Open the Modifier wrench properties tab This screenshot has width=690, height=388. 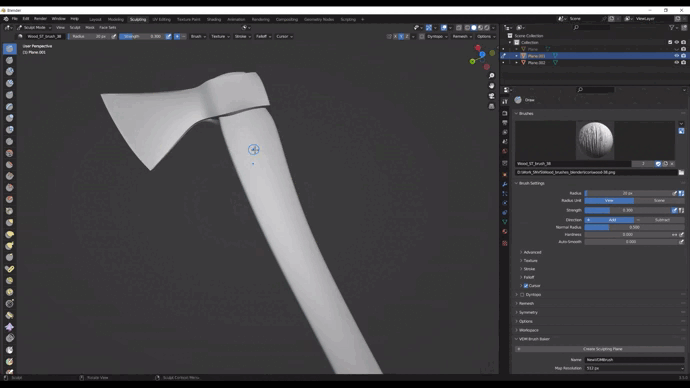505,184
